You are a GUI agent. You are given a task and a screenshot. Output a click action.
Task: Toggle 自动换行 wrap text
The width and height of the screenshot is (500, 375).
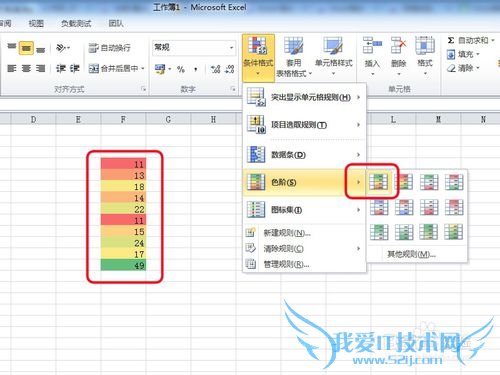pos(110,48)
